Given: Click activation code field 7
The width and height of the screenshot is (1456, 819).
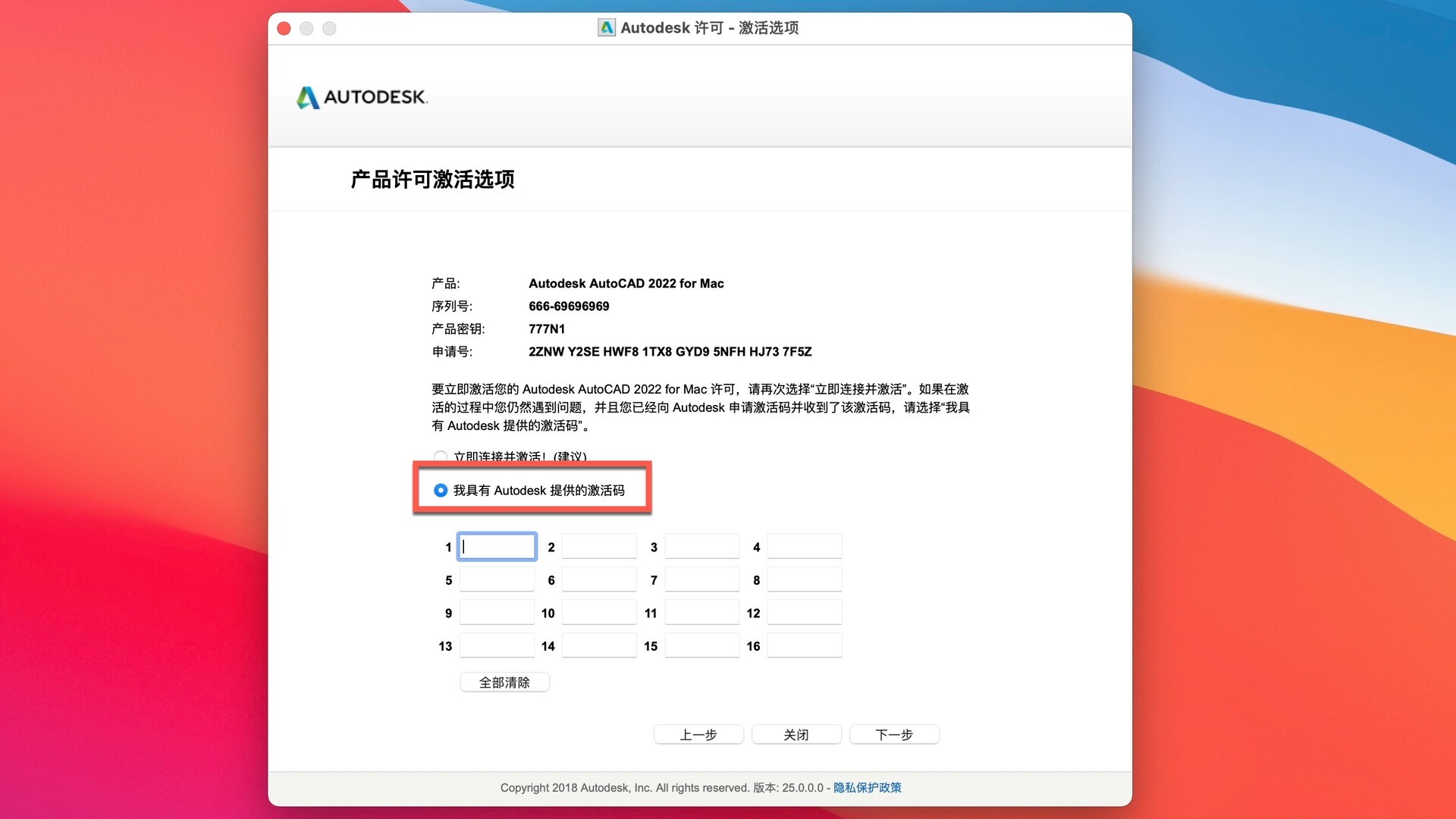Looking at the screenshot, I should (x=701, y=580).
